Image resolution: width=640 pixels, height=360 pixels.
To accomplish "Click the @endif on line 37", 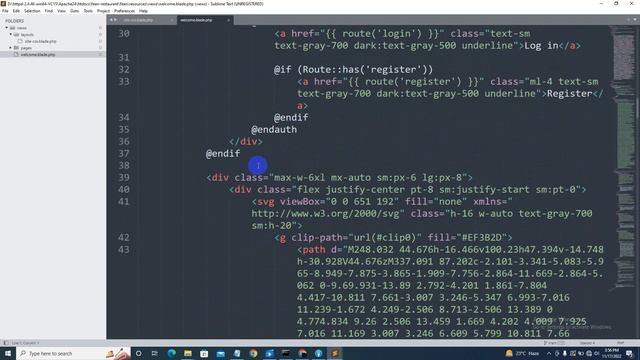I will pyautogui.click(x=223, y=153).
